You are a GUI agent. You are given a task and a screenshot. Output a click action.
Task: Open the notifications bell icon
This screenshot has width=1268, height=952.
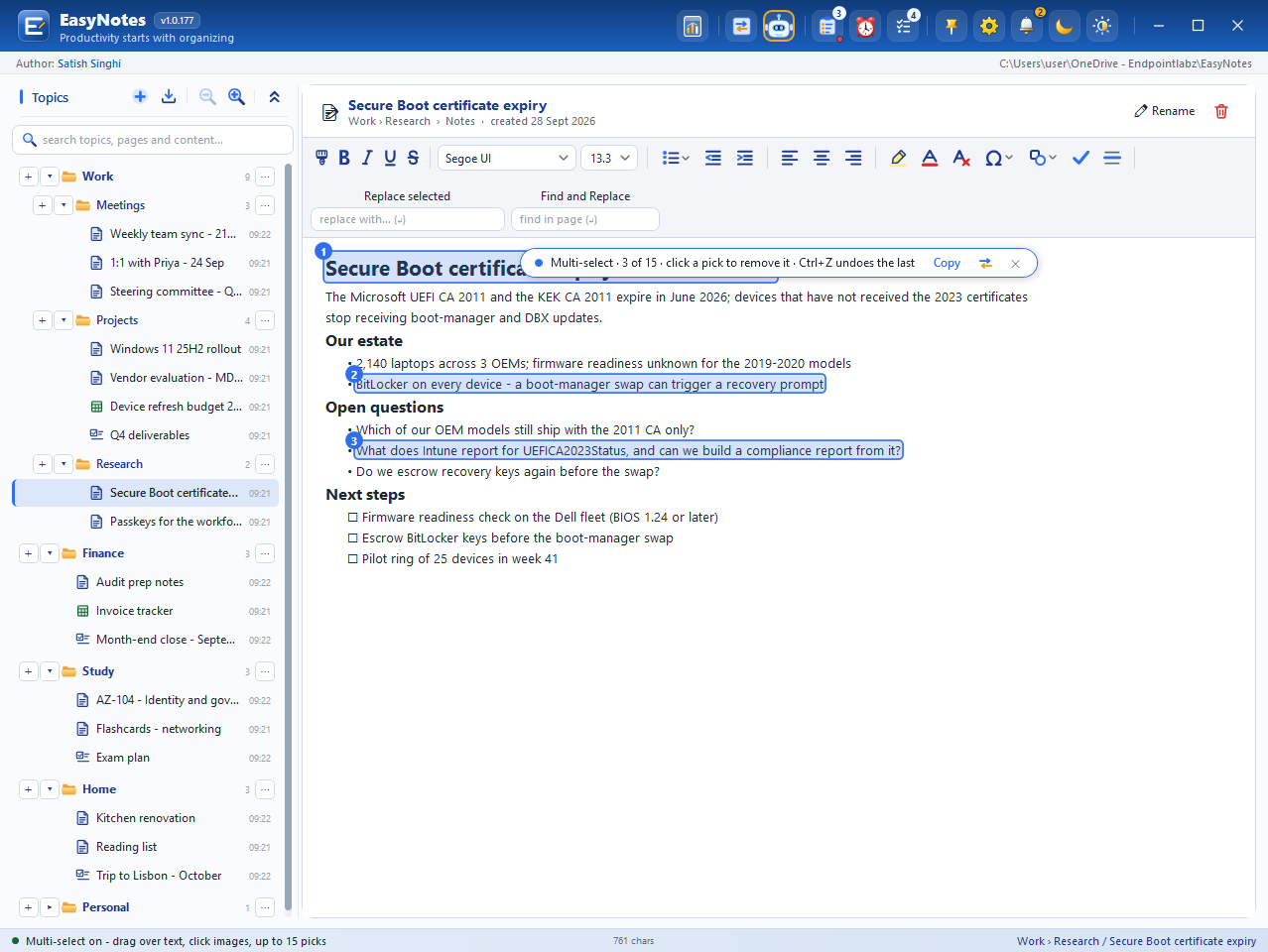1027,27
